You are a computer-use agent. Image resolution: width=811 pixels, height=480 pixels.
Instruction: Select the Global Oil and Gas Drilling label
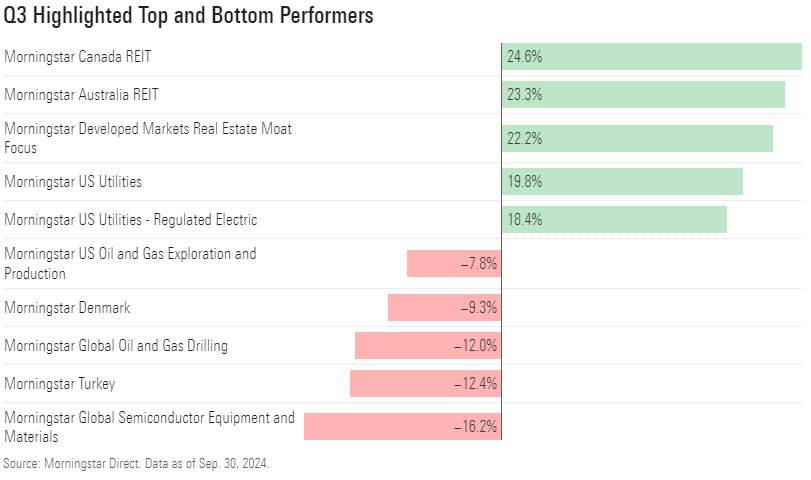116,346
